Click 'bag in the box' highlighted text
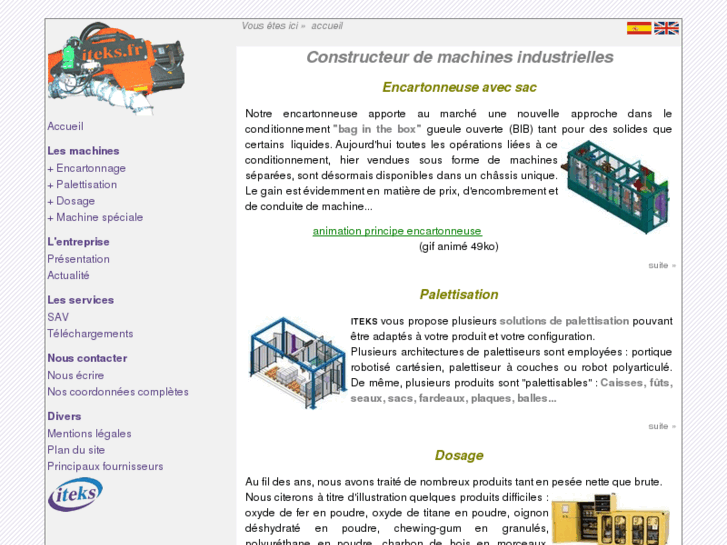 (377, 129)
